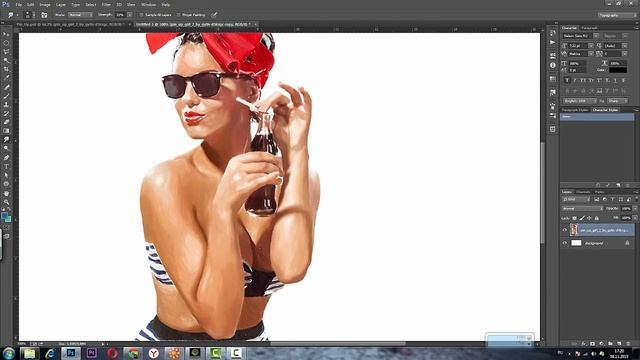Open layer blend mode Normal dropdown
The height and width of the screenshot is (360, 640).
pos(582,209)
